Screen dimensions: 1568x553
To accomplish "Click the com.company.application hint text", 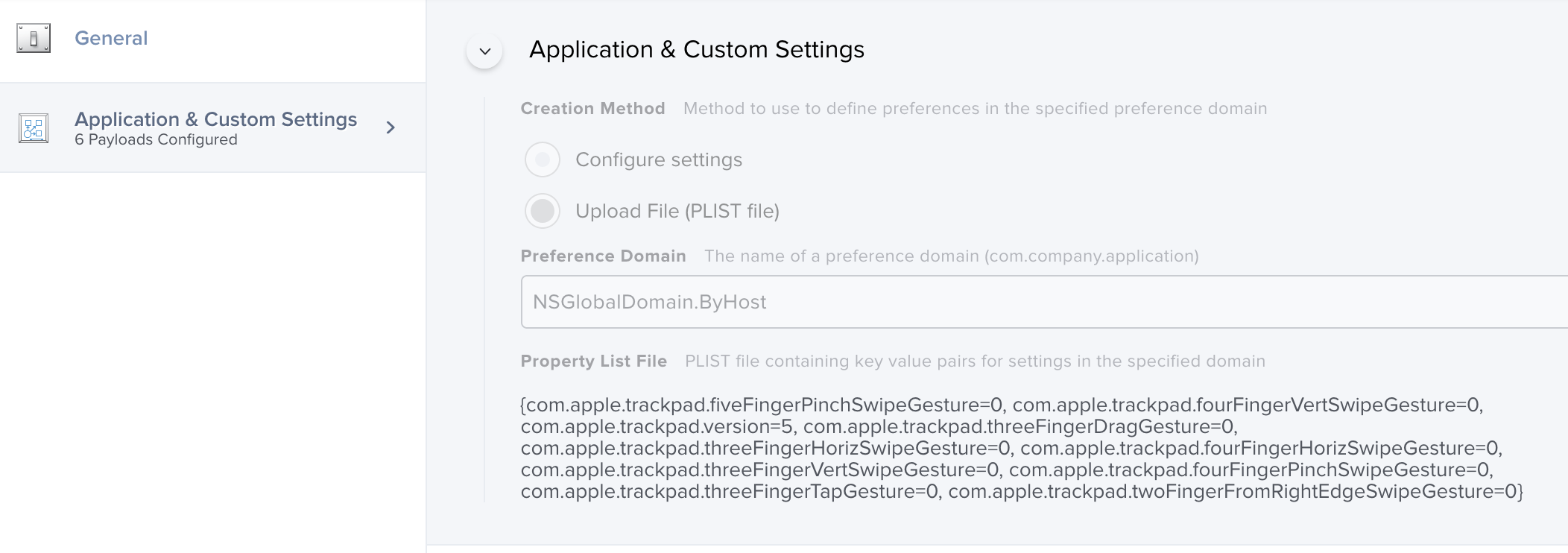I will 1092,256.
